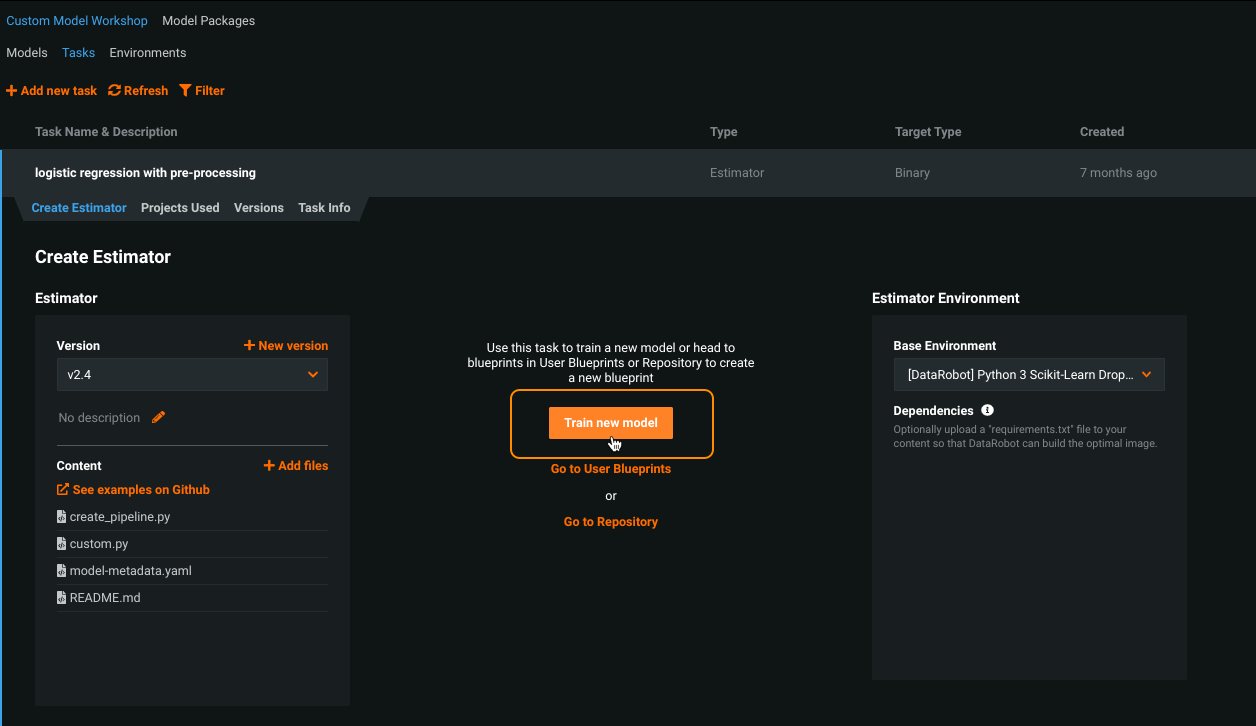Follow the Go to Repository link
Viewport: 1256px width, 726px height.
click(x=610, y=522)
